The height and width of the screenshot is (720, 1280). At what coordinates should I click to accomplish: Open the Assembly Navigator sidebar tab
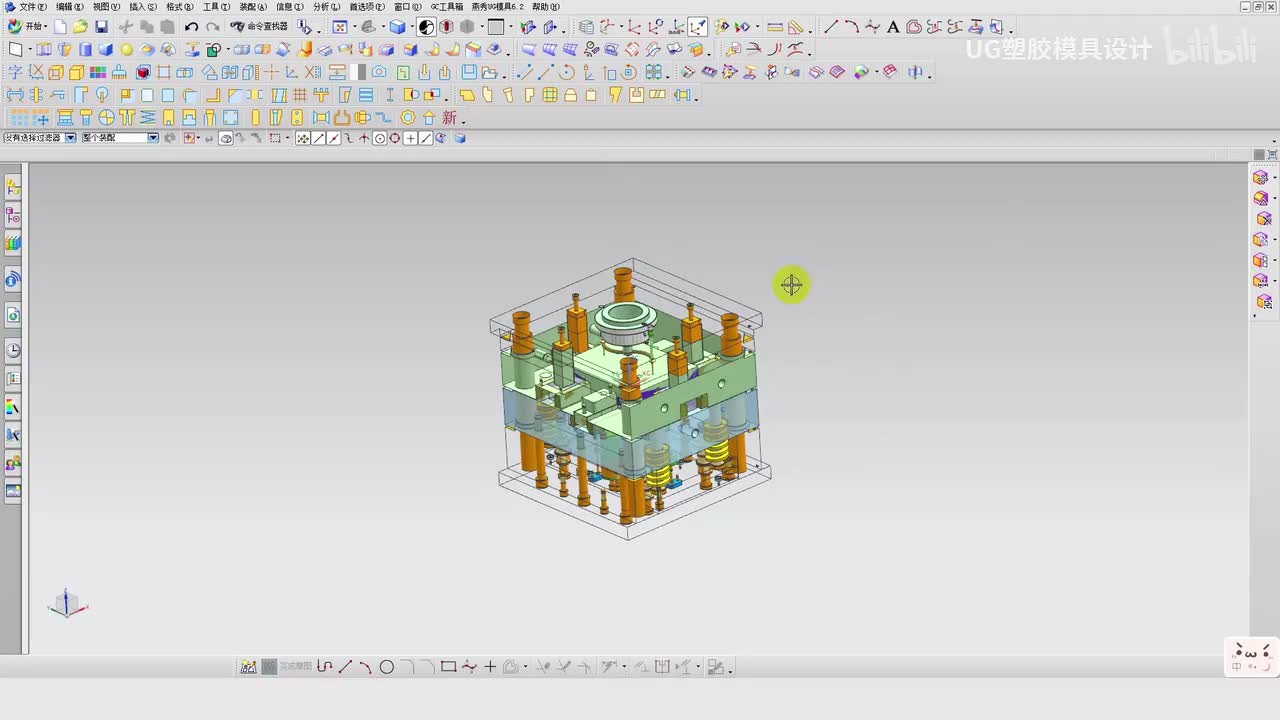[x=13, y=186]
